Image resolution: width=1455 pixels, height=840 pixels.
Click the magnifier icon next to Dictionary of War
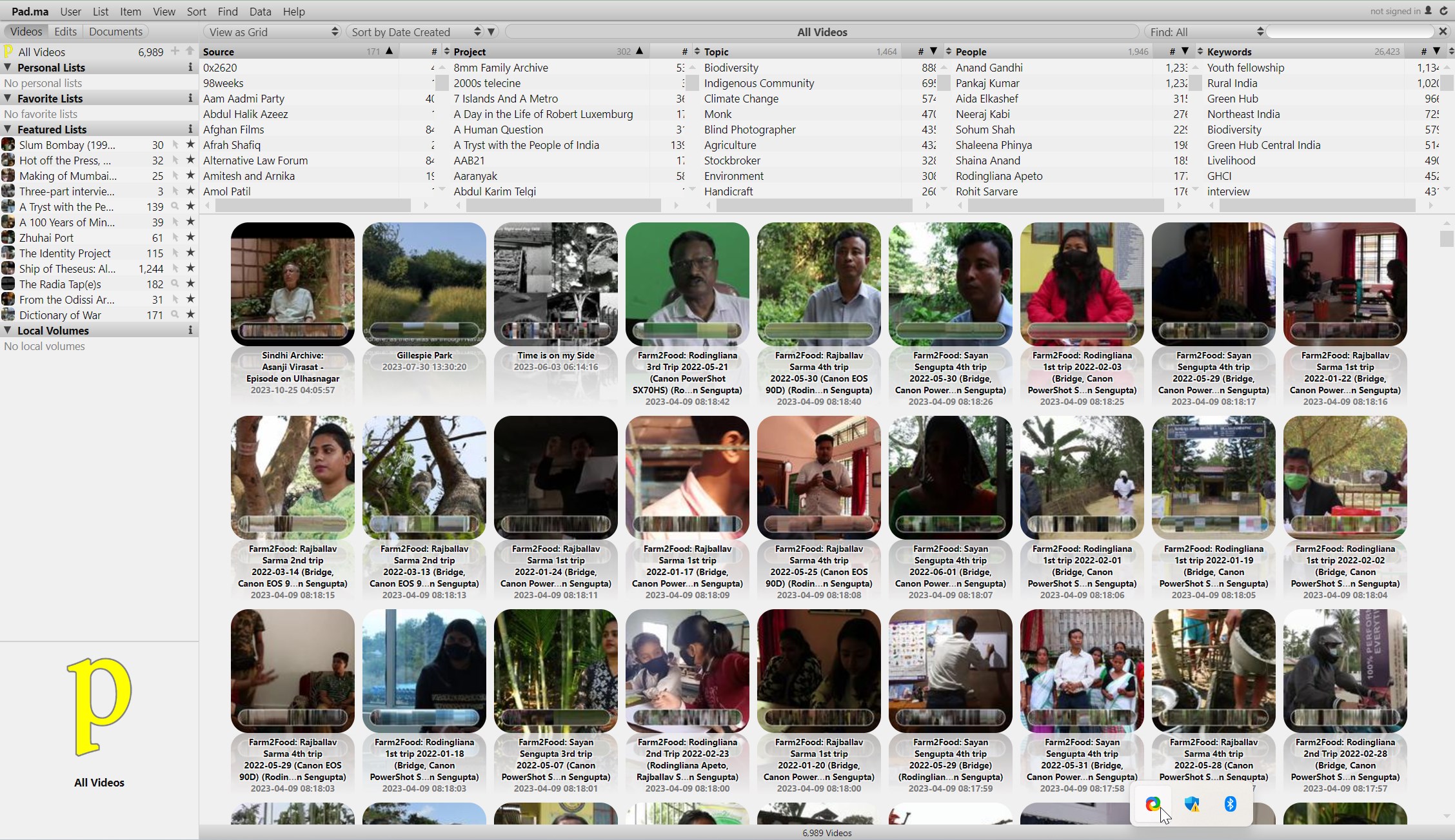click(175, 315)
